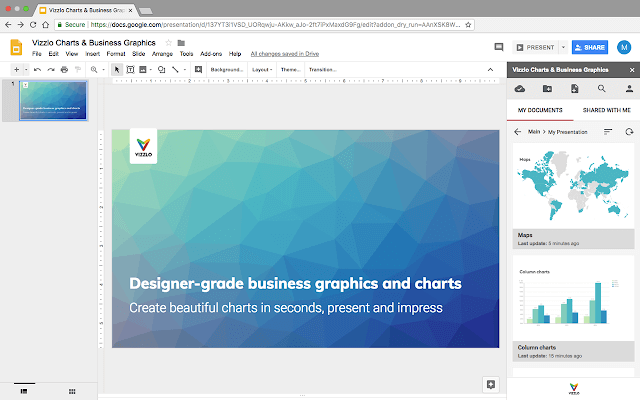This screenshot has height=400, width=640.
Task: Click the Main breadcrumb link
Action: click(x=534, y=132)
